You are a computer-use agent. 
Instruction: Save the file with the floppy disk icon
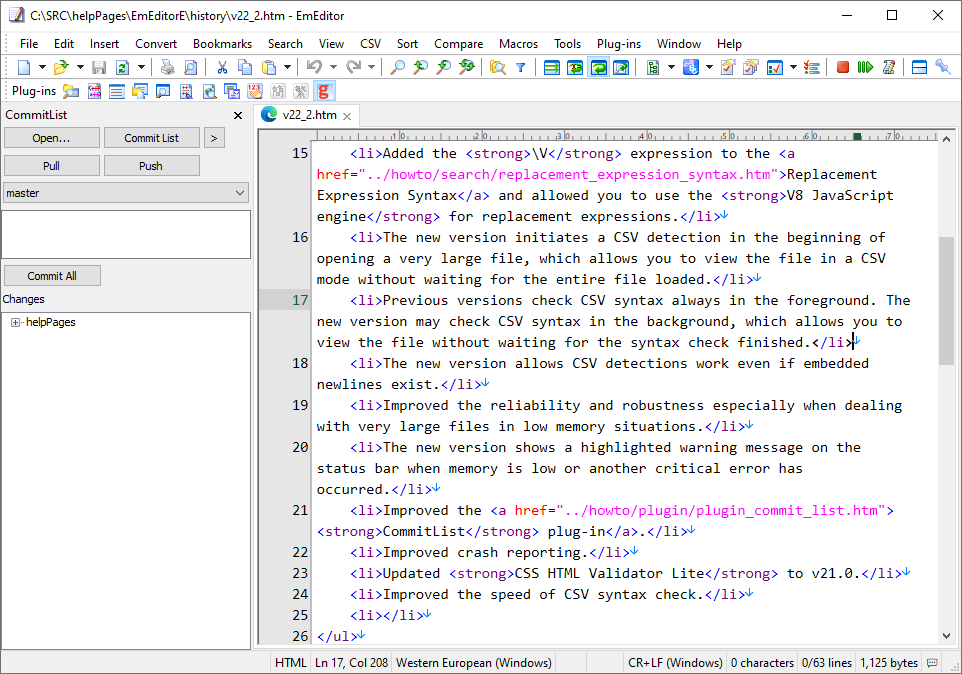click(x=99, y=67)
